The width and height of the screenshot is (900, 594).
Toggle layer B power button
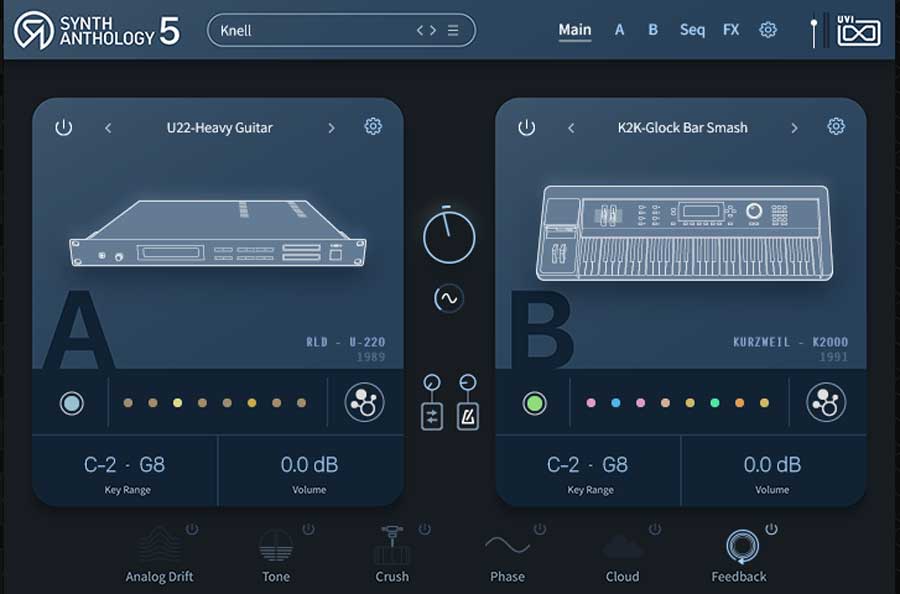point(526,127)
